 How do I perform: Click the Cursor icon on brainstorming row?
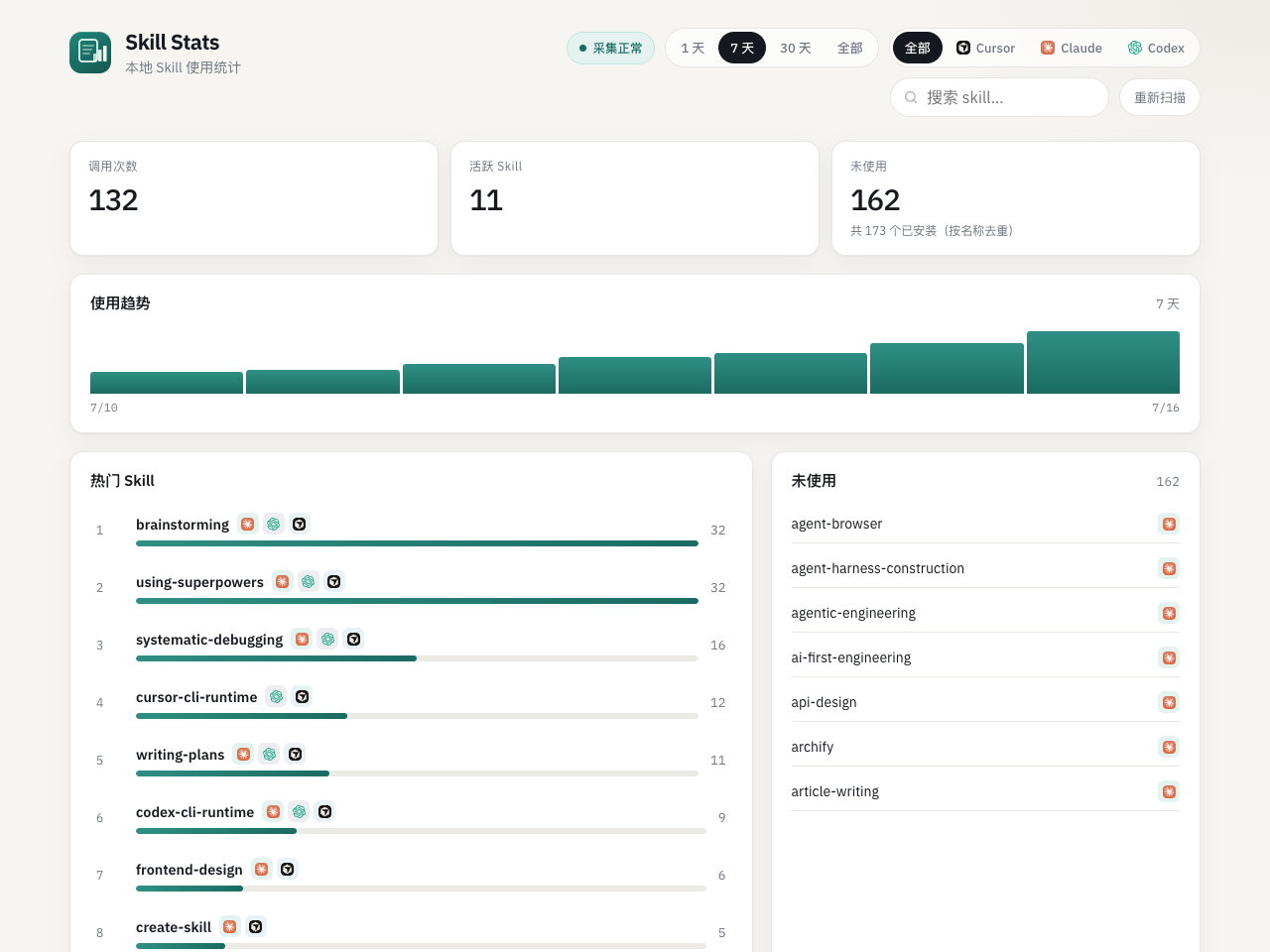(300, 524)
